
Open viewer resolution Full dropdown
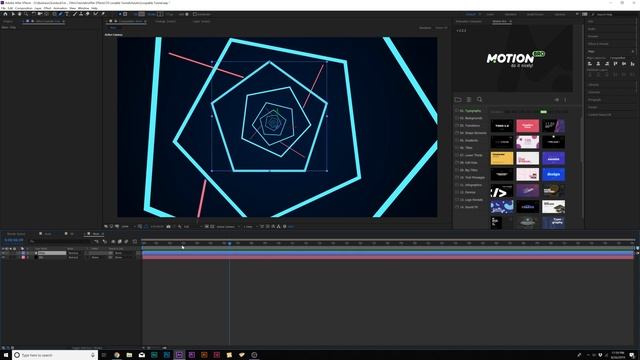[x=192, y=227]
